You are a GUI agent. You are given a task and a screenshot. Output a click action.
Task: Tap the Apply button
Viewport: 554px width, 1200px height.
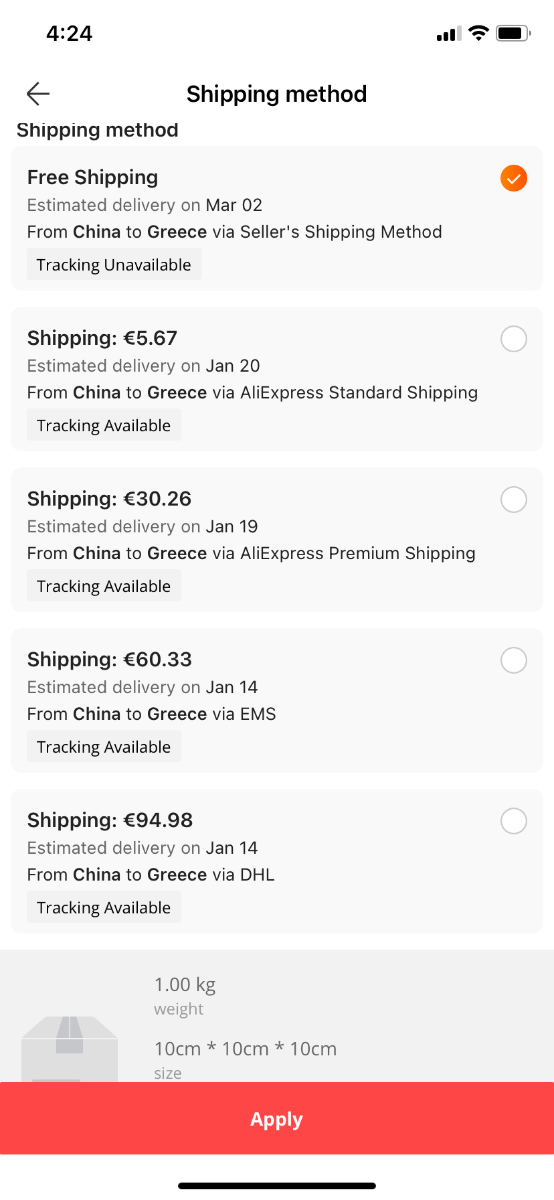[277, 1119]
